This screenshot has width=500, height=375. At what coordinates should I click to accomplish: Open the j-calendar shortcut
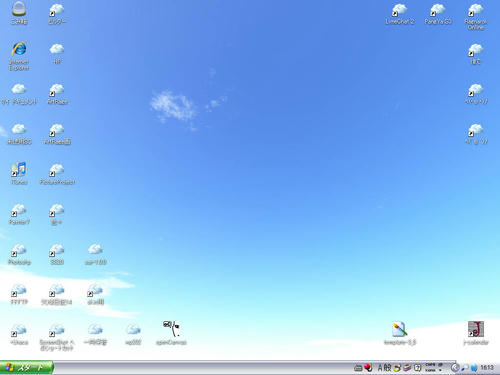(x=476, y=329)
